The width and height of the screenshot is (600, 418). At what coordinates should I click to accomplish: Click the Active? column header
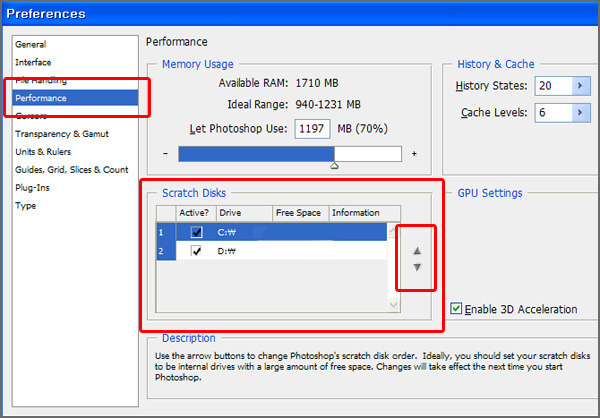pyautogui.click(x=196, y=213)
